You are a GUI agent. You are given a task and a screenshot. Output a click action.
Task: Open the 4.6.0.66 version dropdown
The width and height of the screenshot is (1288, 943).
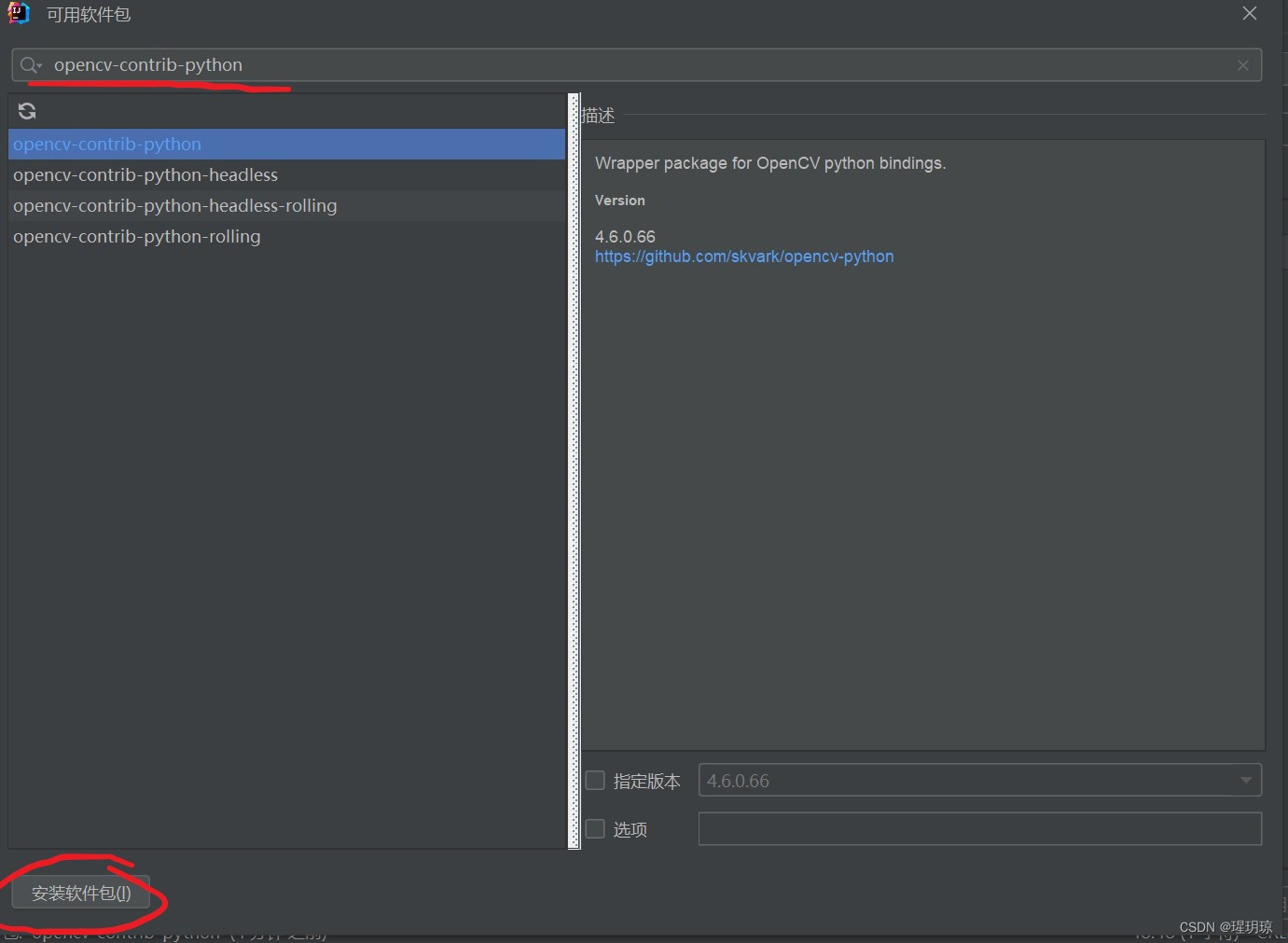(979, 780)
